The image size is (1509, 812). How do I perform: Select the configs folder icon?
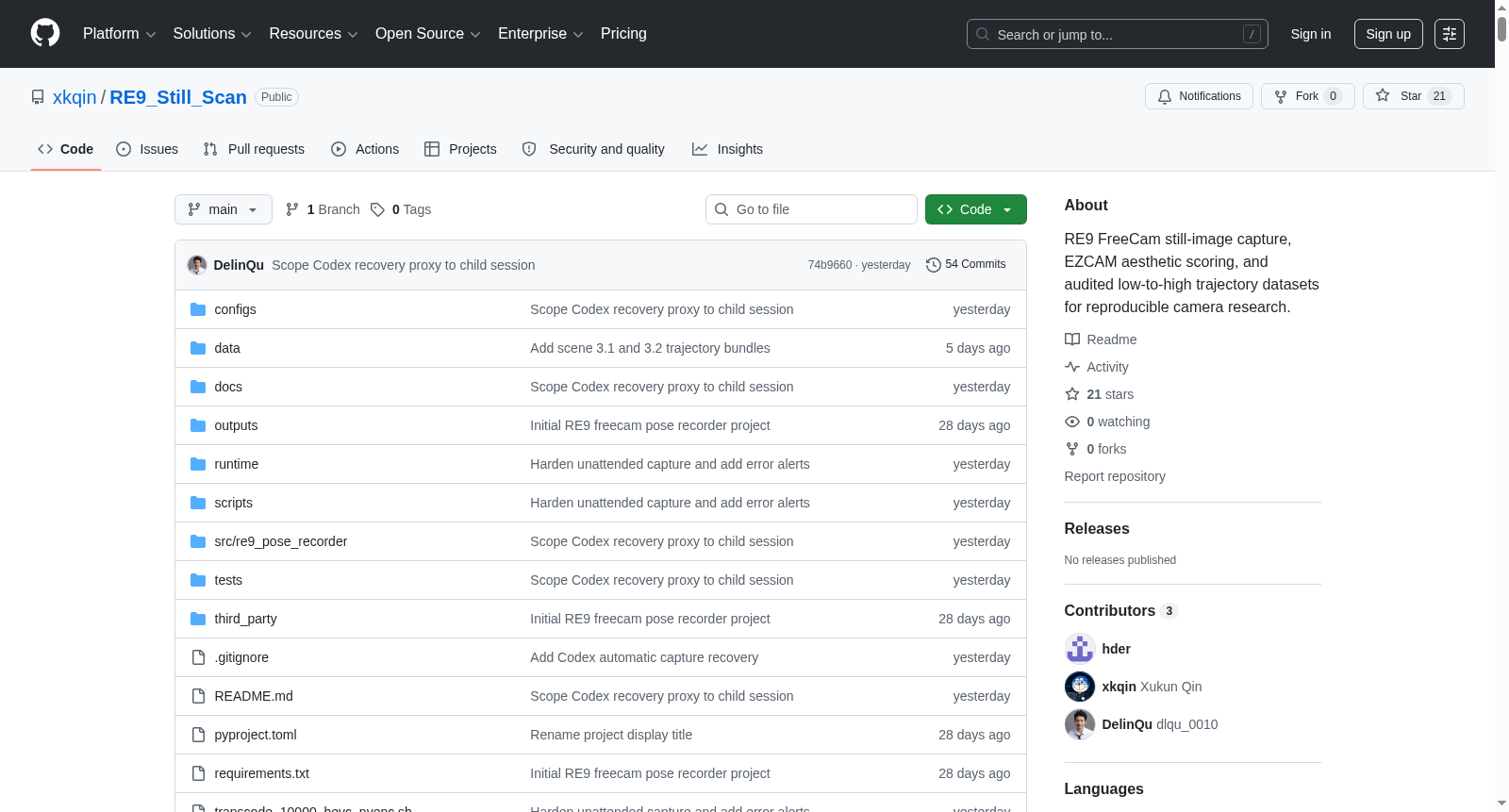(198, 309)
